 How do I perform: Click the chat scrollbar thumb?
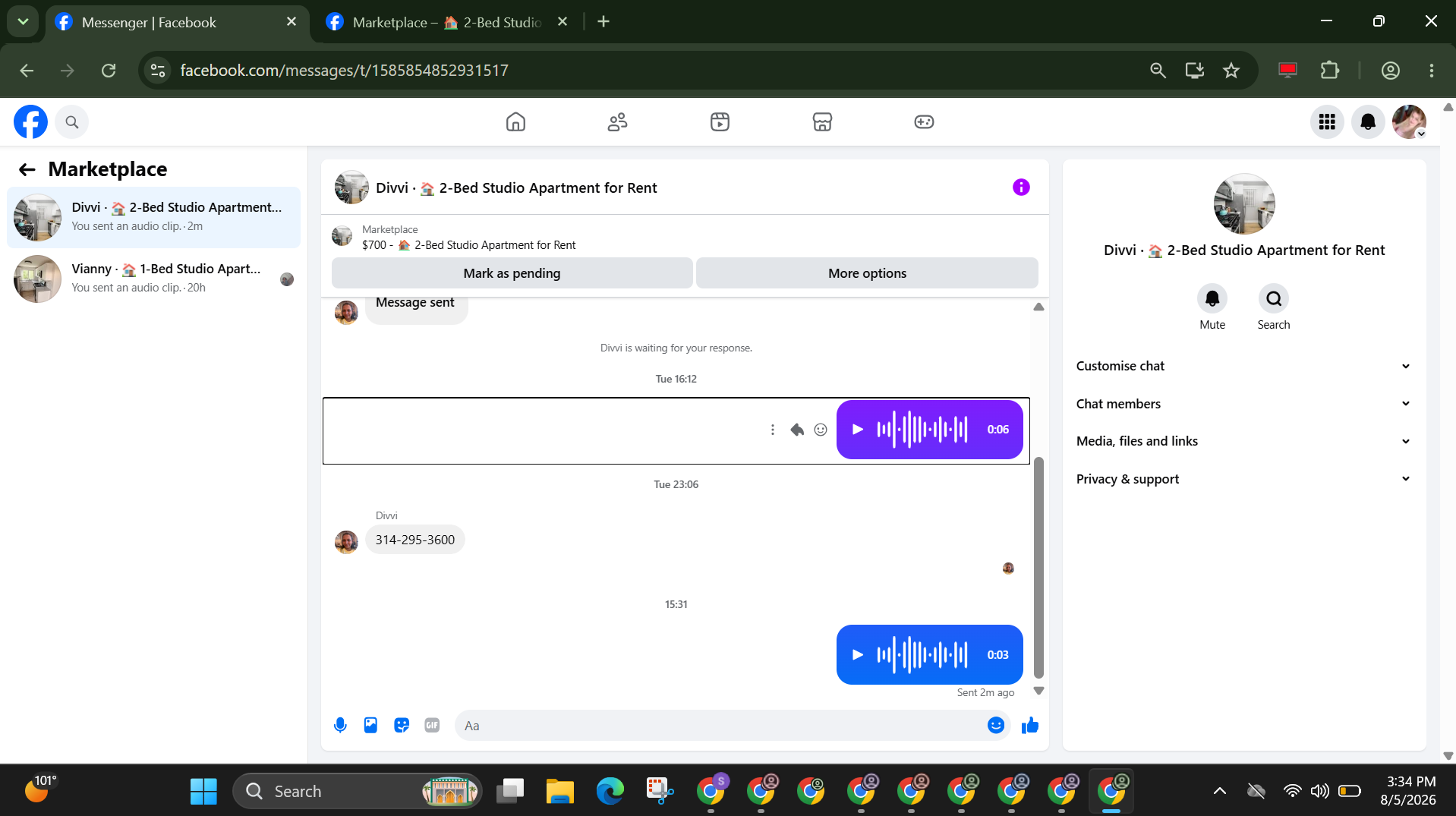coord(1038,567)
